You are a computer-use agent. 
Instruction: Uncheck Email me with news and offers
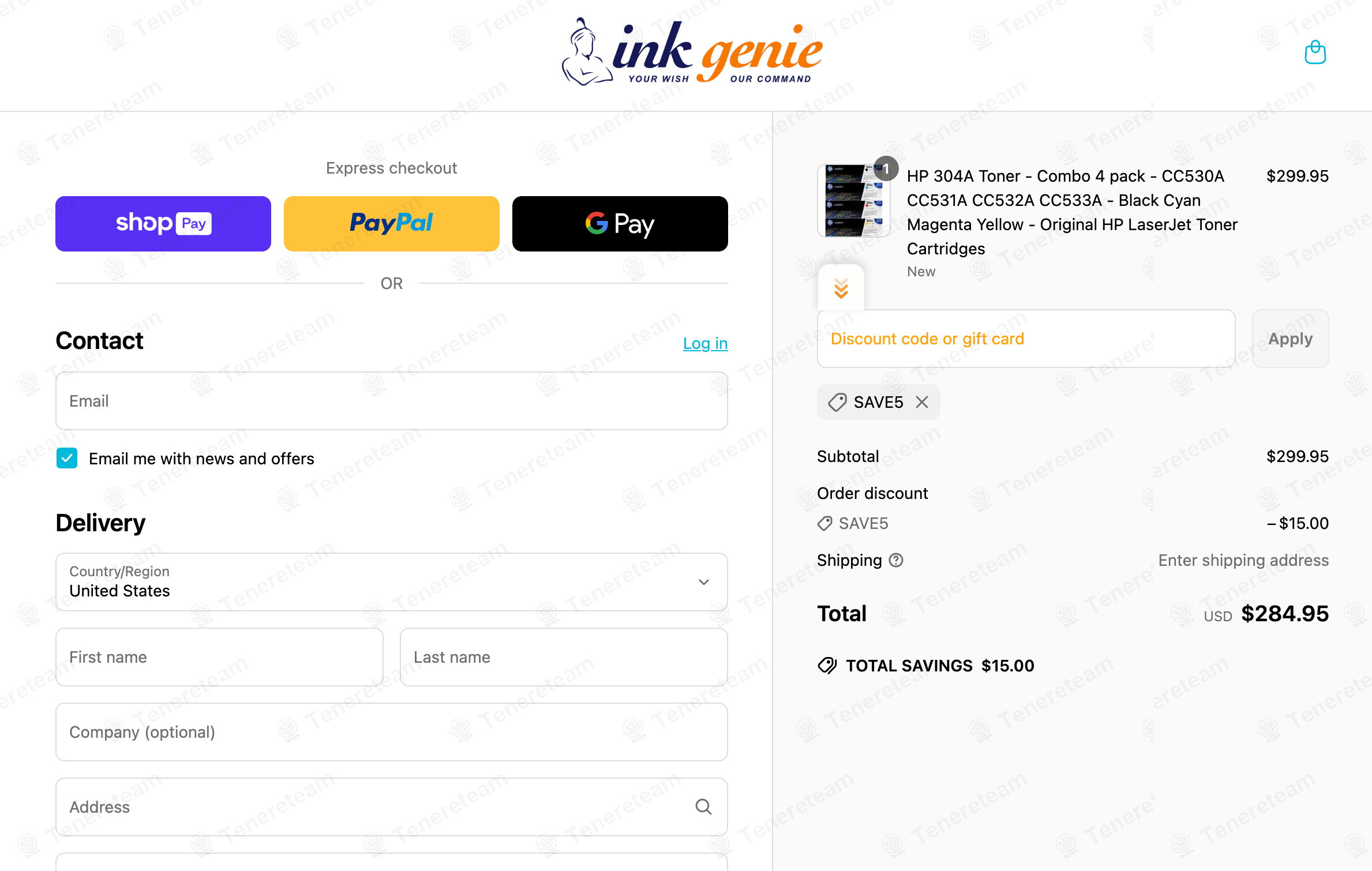coord(67,459)
